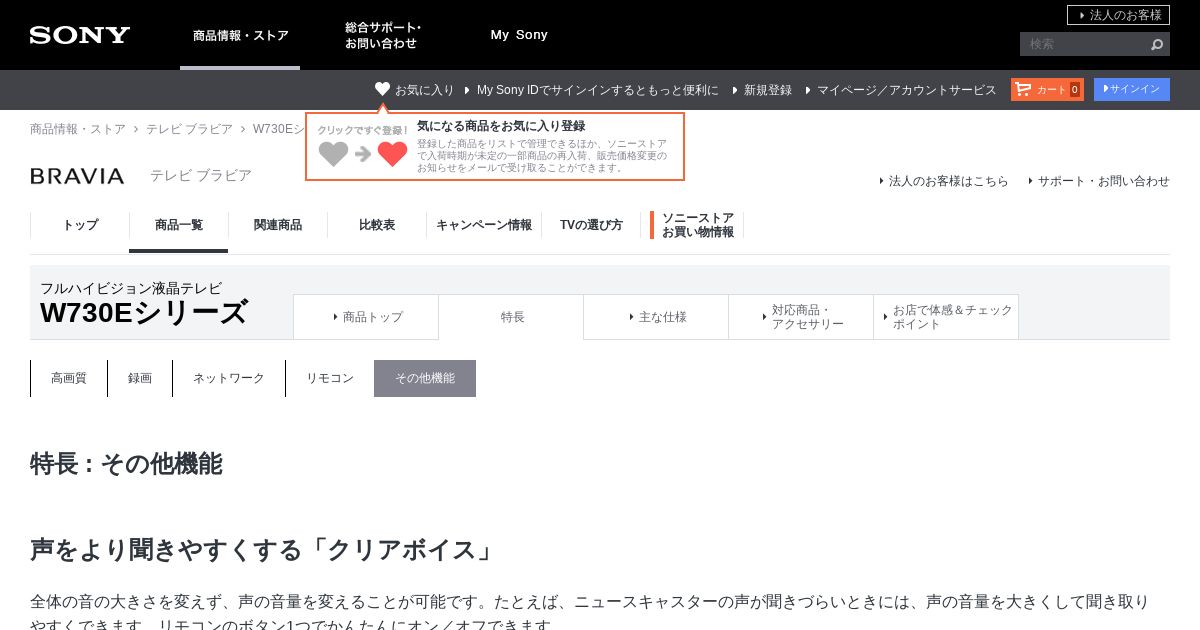This screenshot has height=630, width=1200.
Task: Open お店で体感＆チェックポイント tab
Action: tap(946, 317)
